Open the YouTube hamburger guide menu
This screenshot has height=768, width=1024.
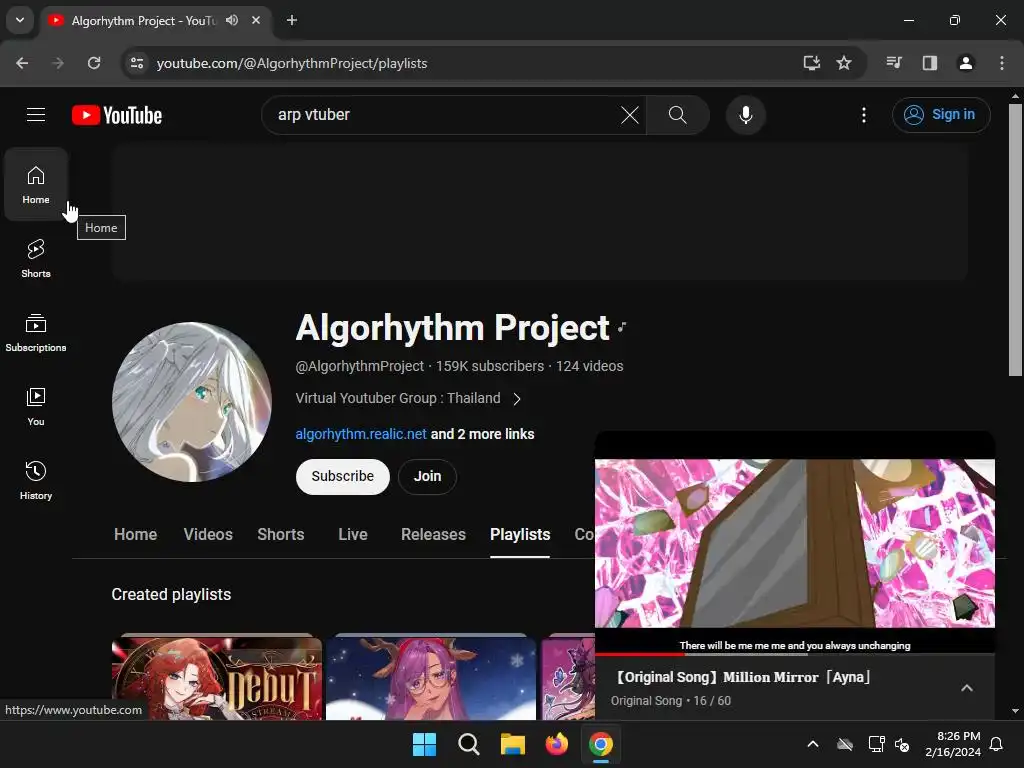pyautogui.click(x=36, y=115)
